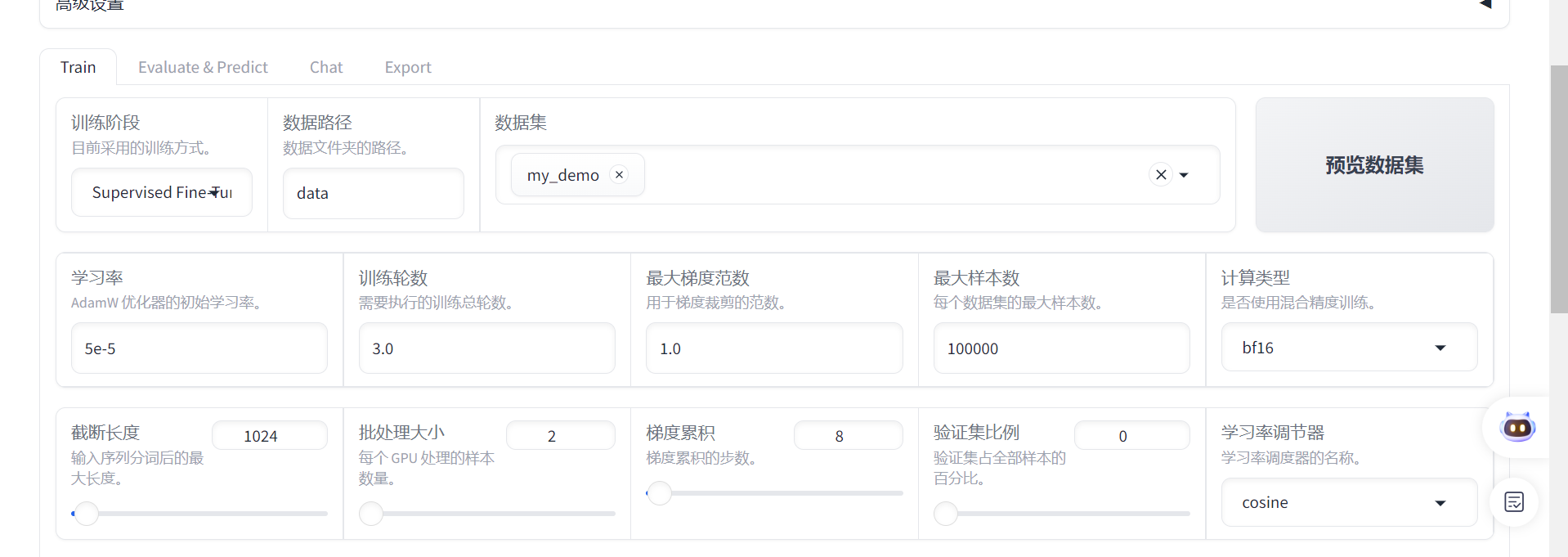Click the max samples 100000 field

pos(1060,348)
